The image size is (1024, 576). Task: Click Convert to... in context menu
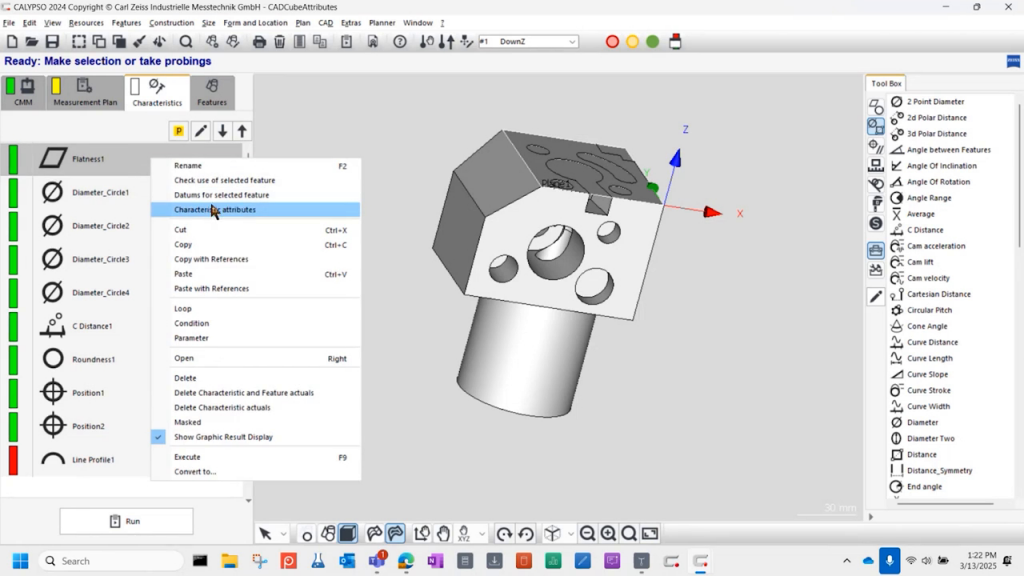[195, 472]
